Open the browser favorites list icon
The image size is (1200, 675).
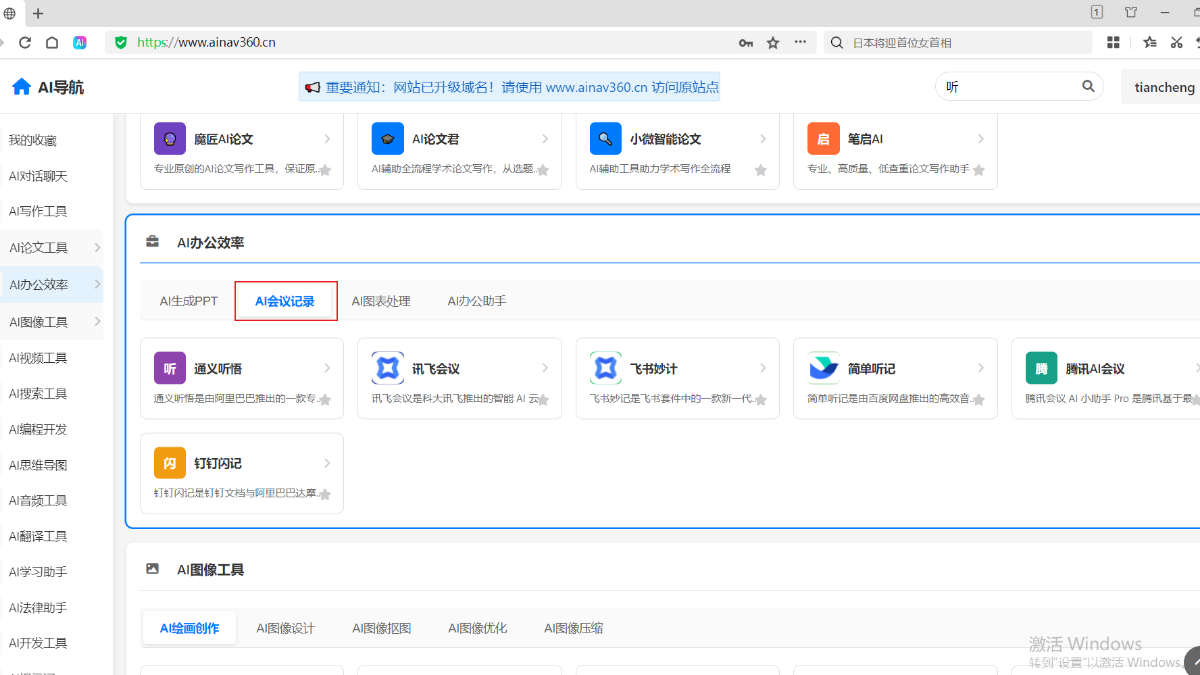click(x=1150, y=42)
